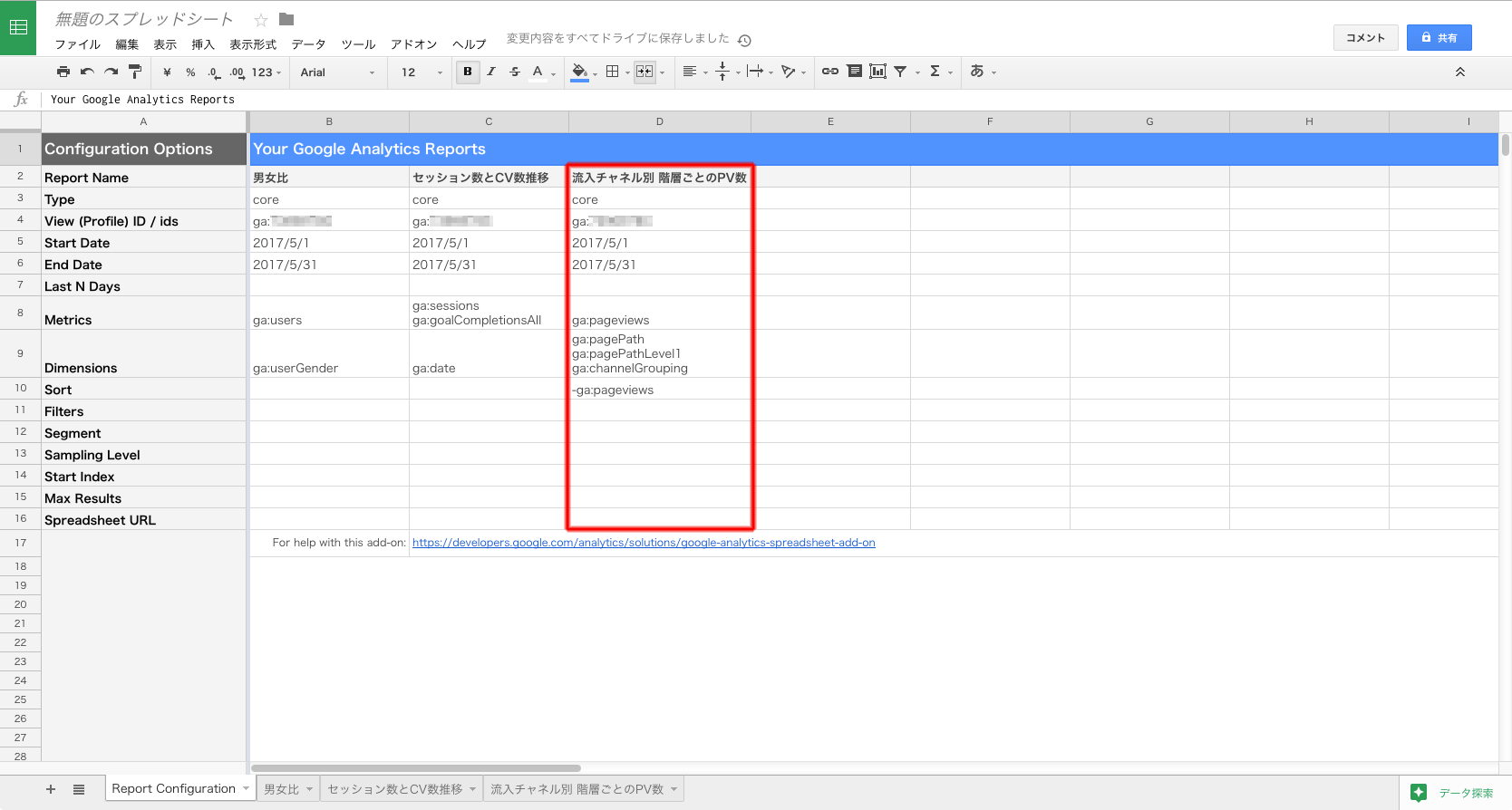The height and width of the screenshot is (810, 1512).
Task: Open the fill color picker
Action: (584, 72)
